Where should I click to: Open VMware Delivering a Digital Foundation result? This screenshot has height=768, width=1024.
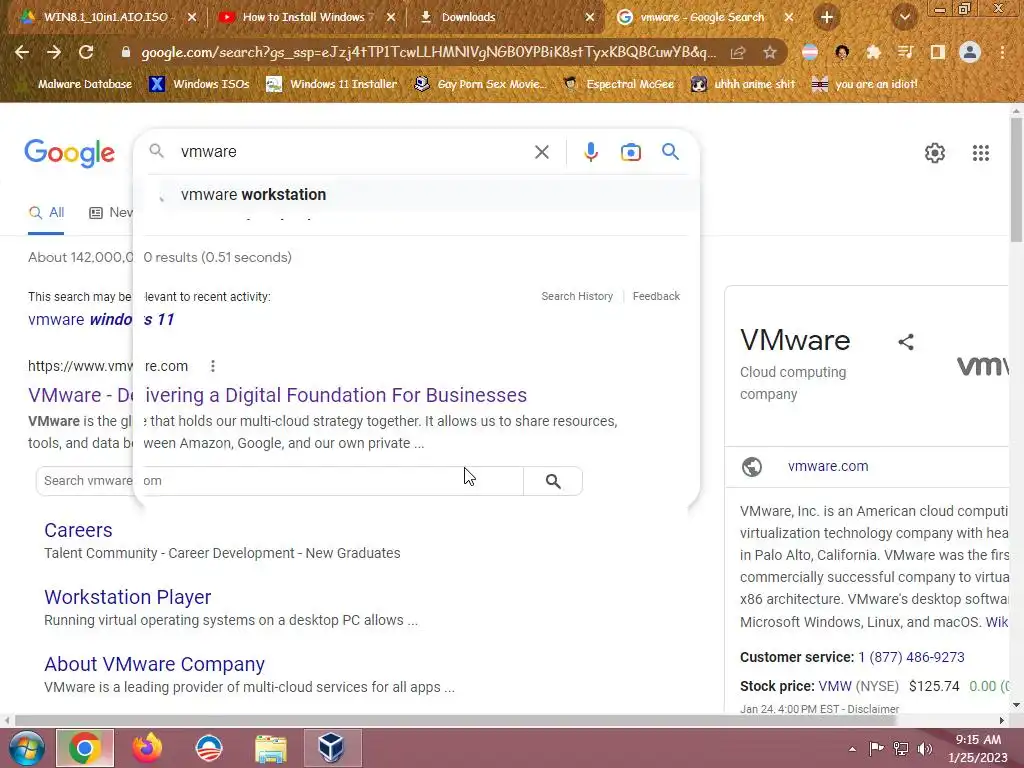tap(278, 395)
